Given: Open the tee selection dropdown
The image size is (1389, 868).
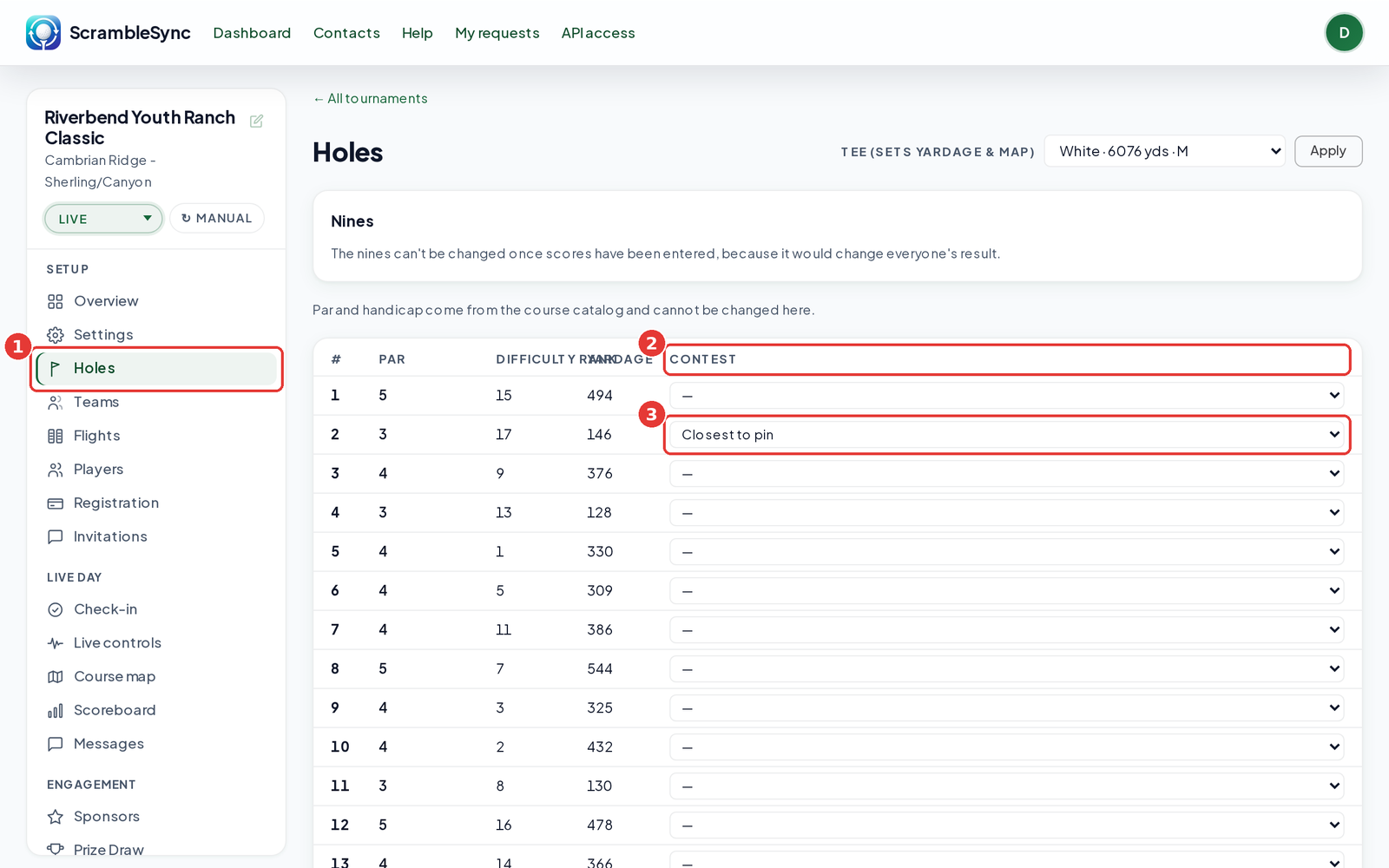Looking at the screenshot, I should click(1164, 151).
